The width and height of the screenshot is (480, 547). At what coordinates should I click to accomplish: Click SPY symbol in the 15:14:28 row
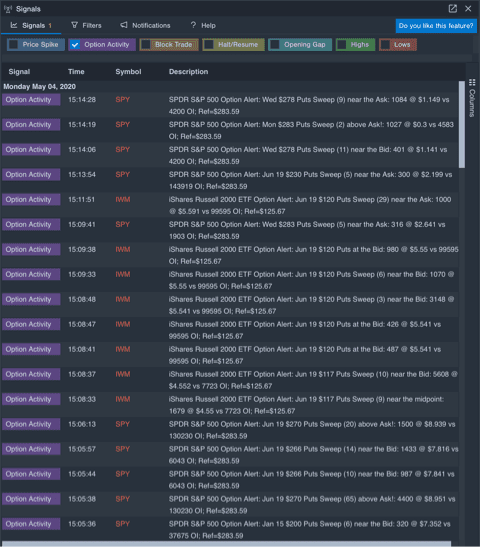coord(122,100)
